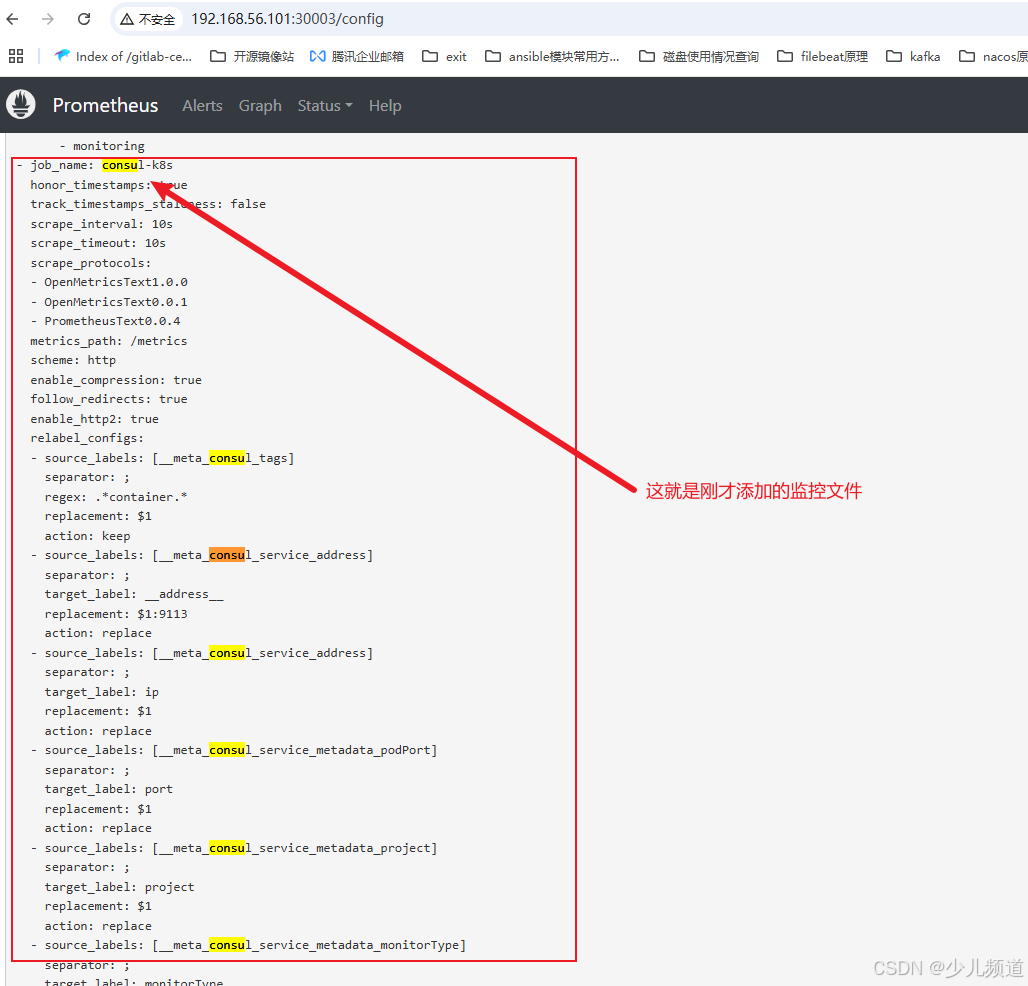Click the browser back arrow
Screen dimensions: 1028x986
(12, 19)
